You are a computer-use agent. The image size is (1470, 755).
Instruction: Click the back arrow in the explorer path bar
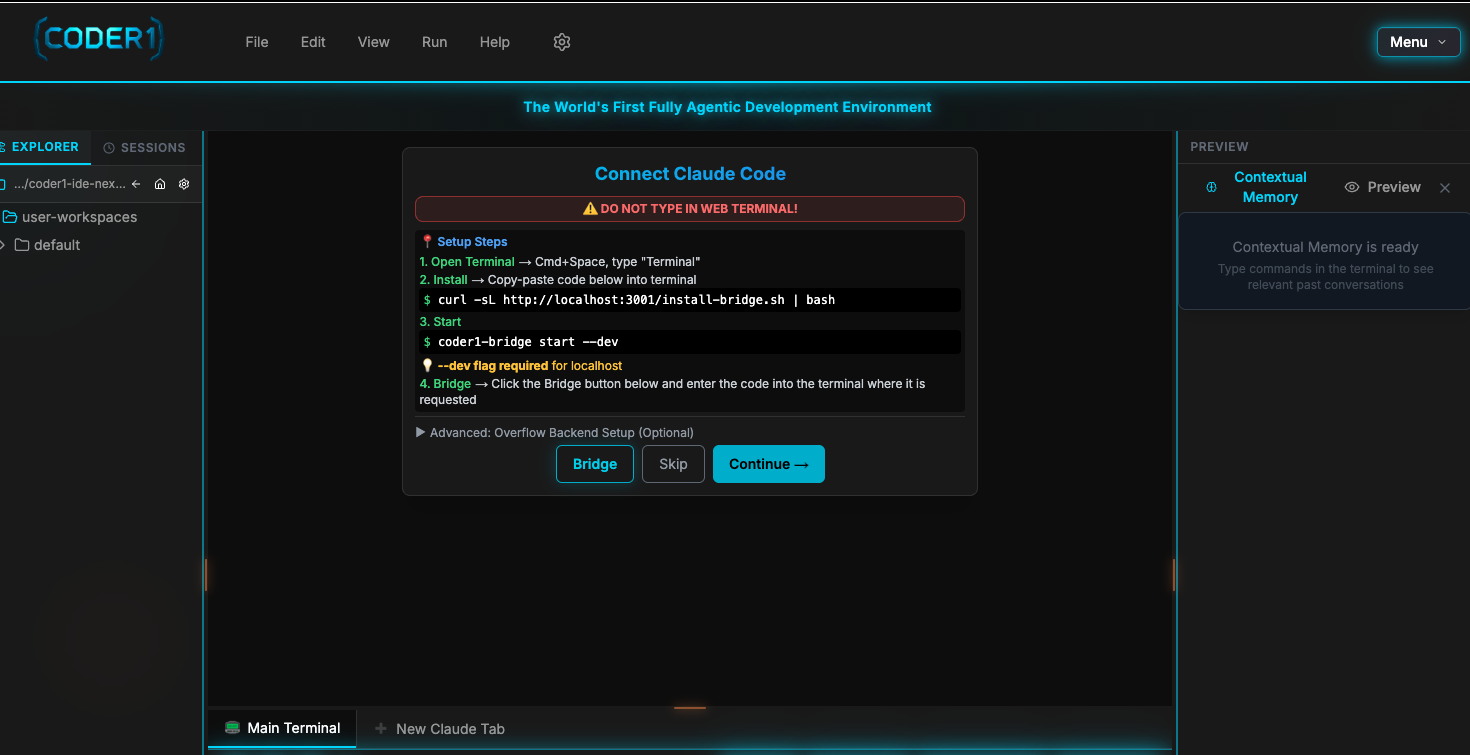pyautogui.click(x=136, y=184)
